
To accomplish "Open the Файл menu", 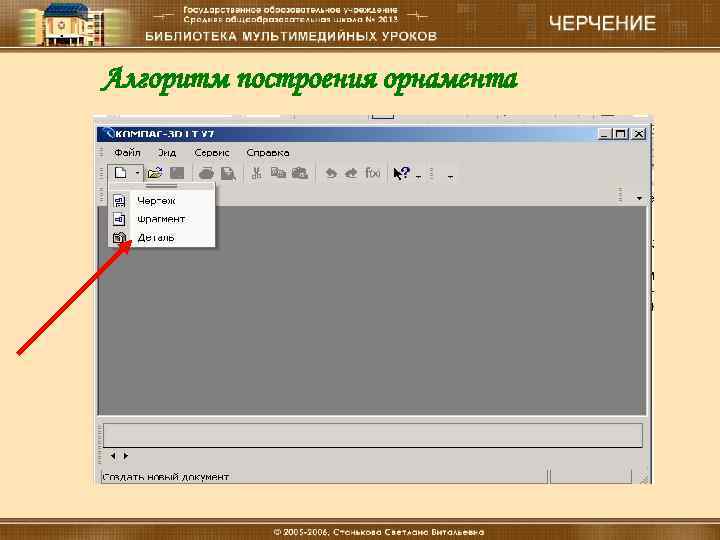I will click(x=127, y=152).
